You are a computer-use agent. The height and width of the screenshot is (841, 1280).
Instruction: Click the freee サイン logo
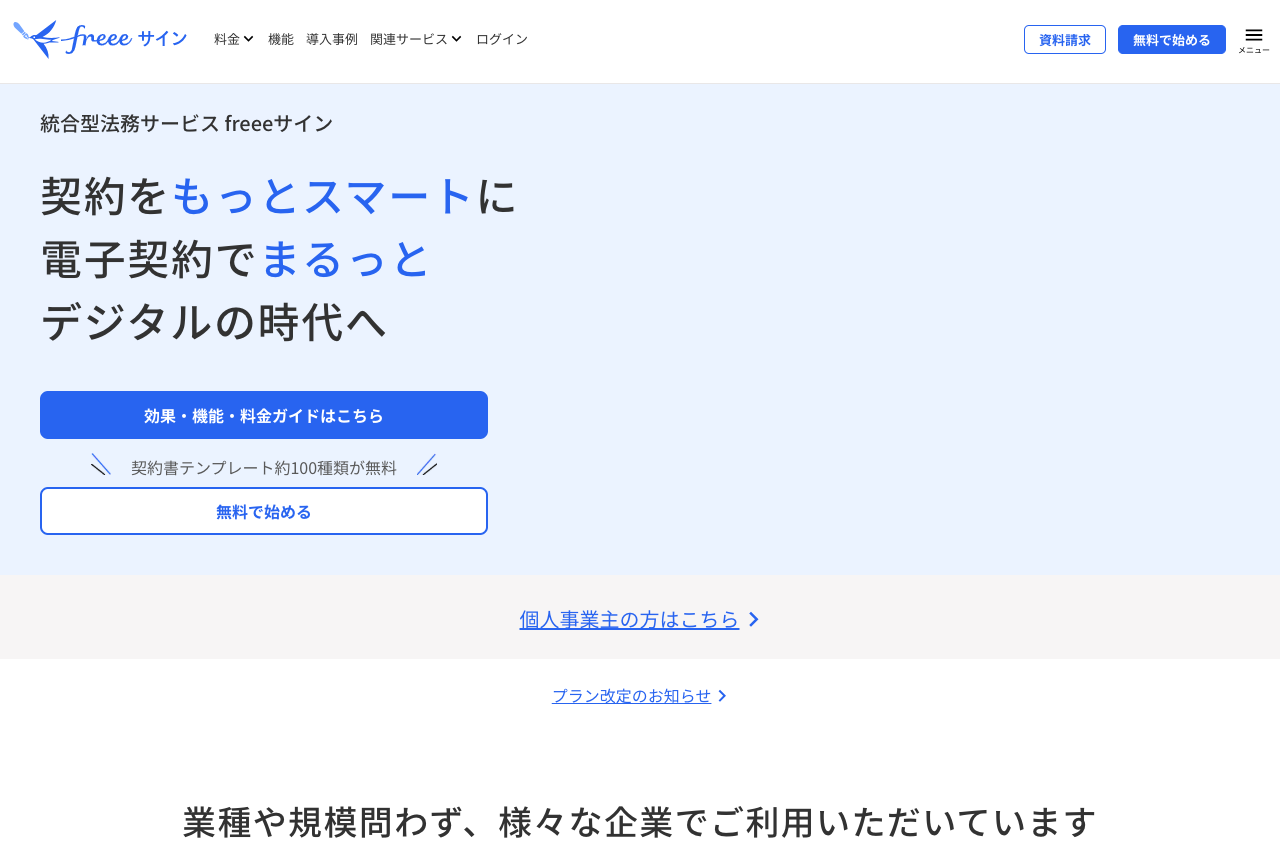pyautogui.click(x=100, y=38)
